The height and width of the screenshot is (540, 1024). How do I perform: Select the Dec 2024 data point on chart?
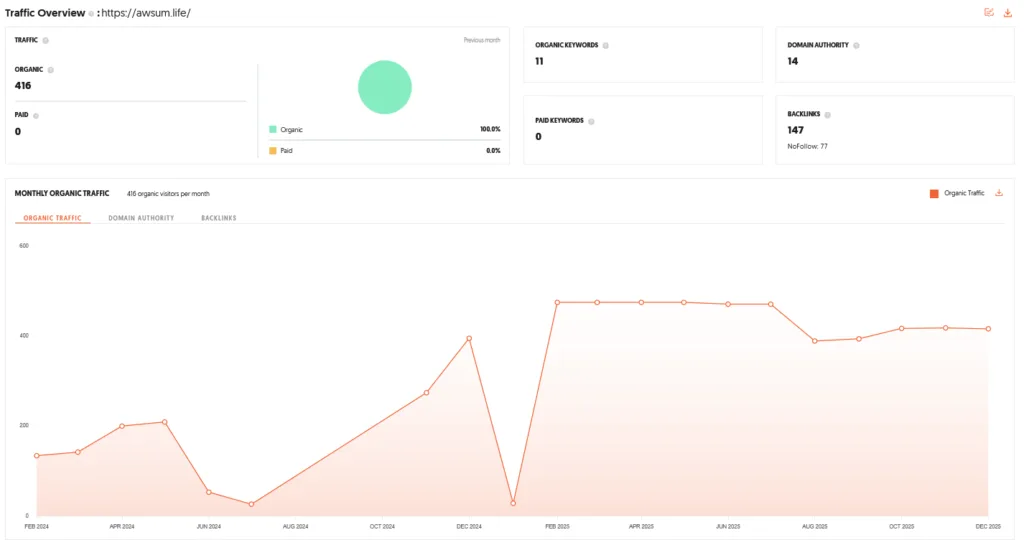pyautogui.click(x=469, y=338)
